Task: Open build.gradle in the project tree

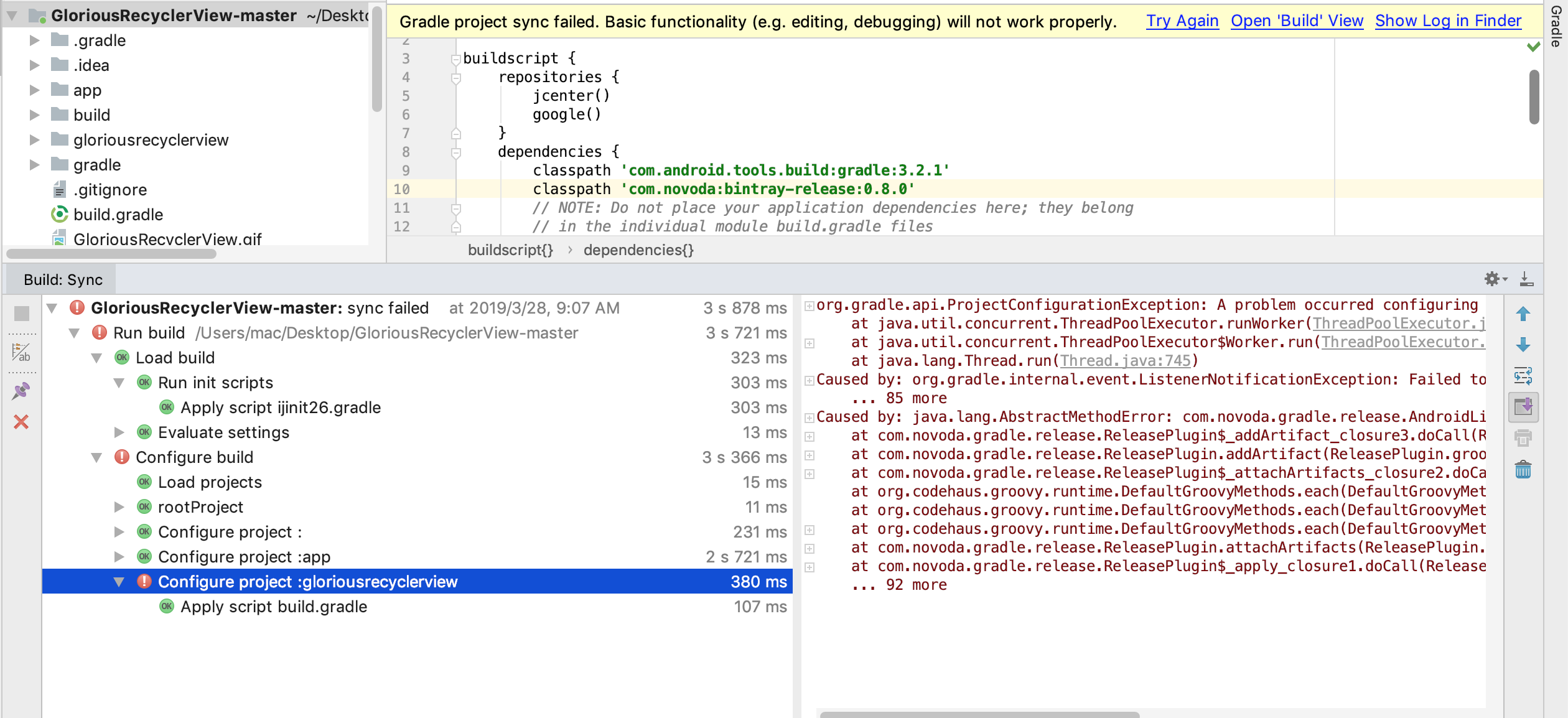Action: click(118, 215)
